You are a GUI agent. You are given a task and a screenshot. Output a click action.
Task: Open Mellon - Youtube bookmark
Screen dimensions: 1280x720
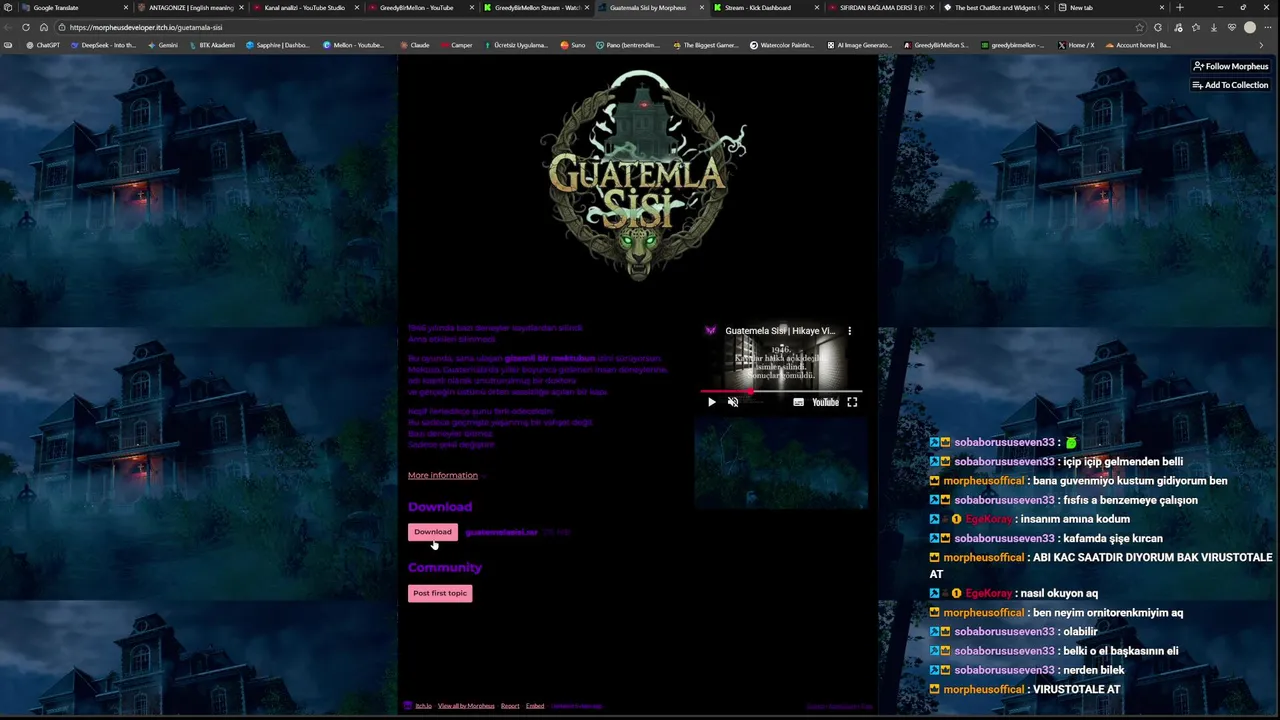[x=353, y=45]
